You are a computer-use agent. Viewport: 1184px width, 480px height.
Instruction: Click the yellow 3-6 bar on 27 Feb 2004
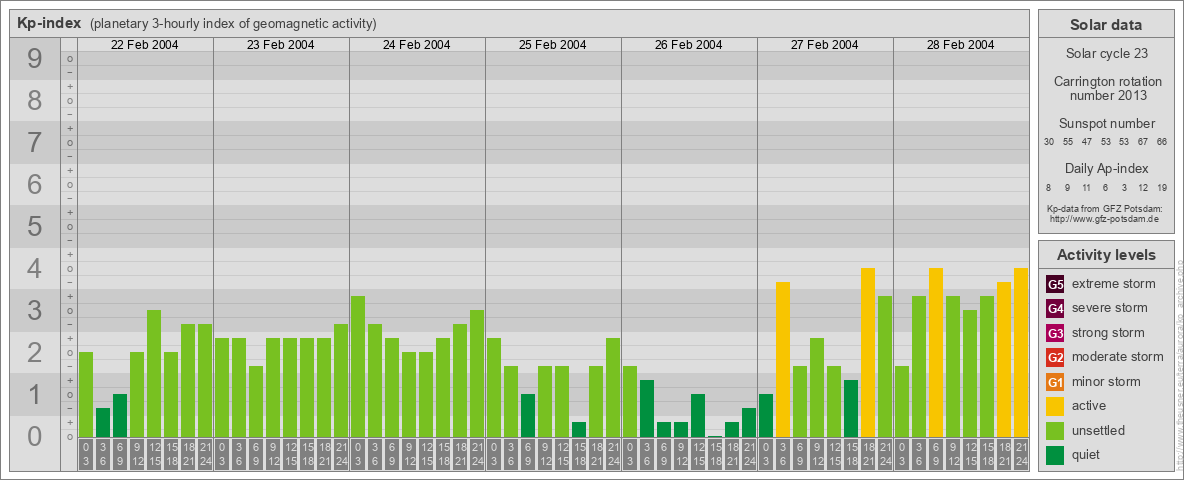click(783, 360)
